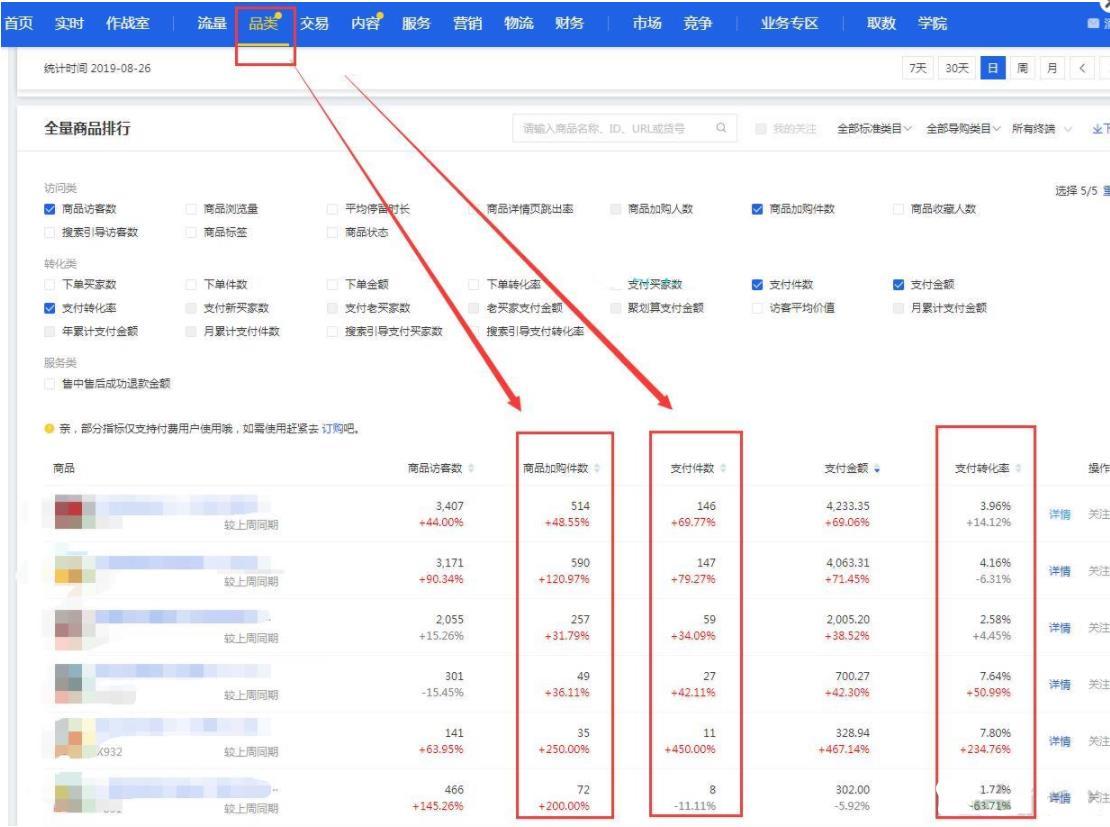Image resolution: width=1110 pixels, height=827 pixels.
Task: Uncheck the 支付转化率 checkbox
Action: coord(51,308)
